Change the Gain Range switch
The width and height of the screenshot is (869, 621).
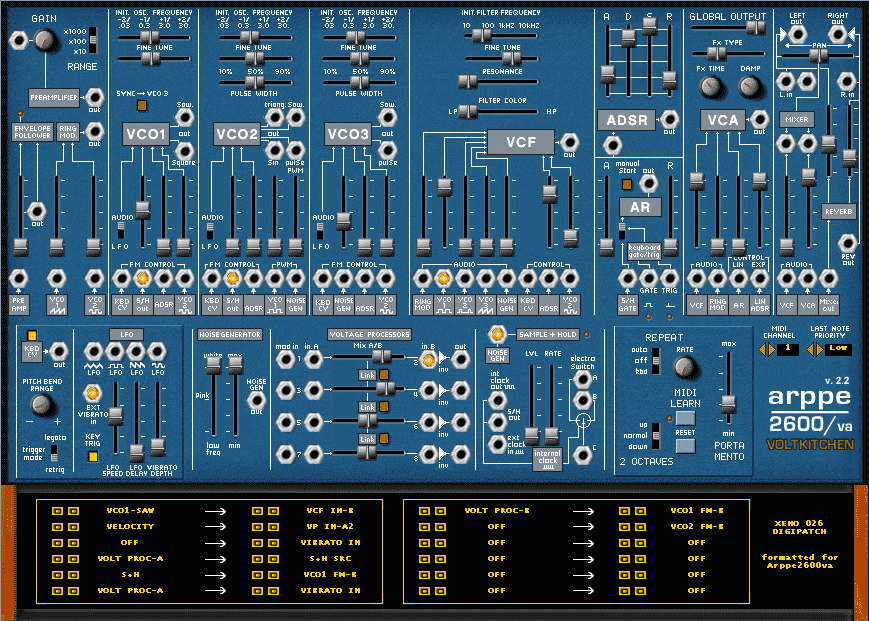93,40
